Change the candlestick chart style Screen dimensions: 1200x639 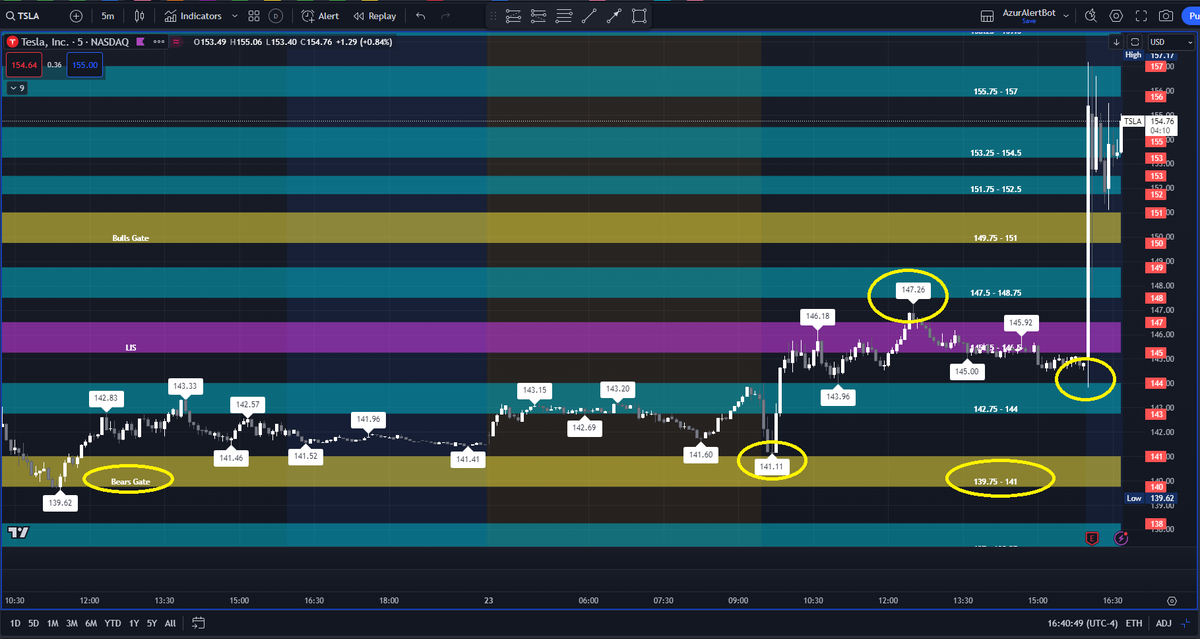(140, 16)
